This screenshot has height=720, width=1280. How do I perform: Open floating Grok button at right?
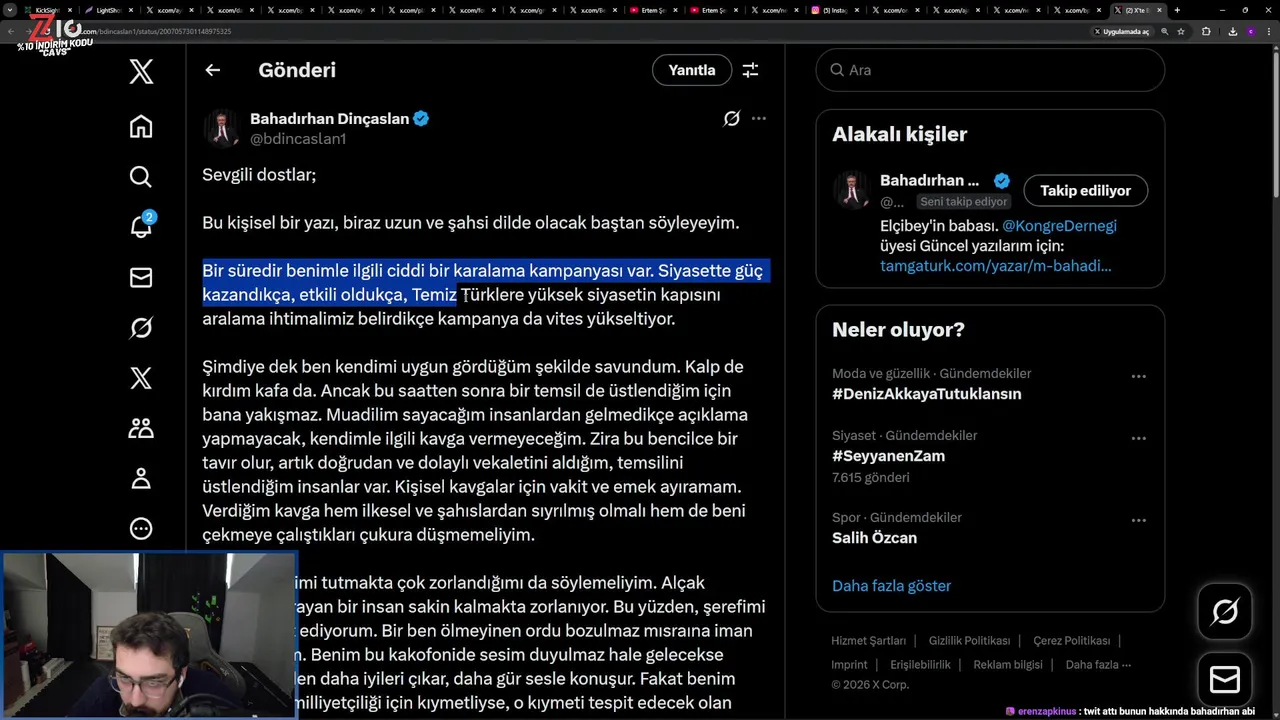(1225, 611)
